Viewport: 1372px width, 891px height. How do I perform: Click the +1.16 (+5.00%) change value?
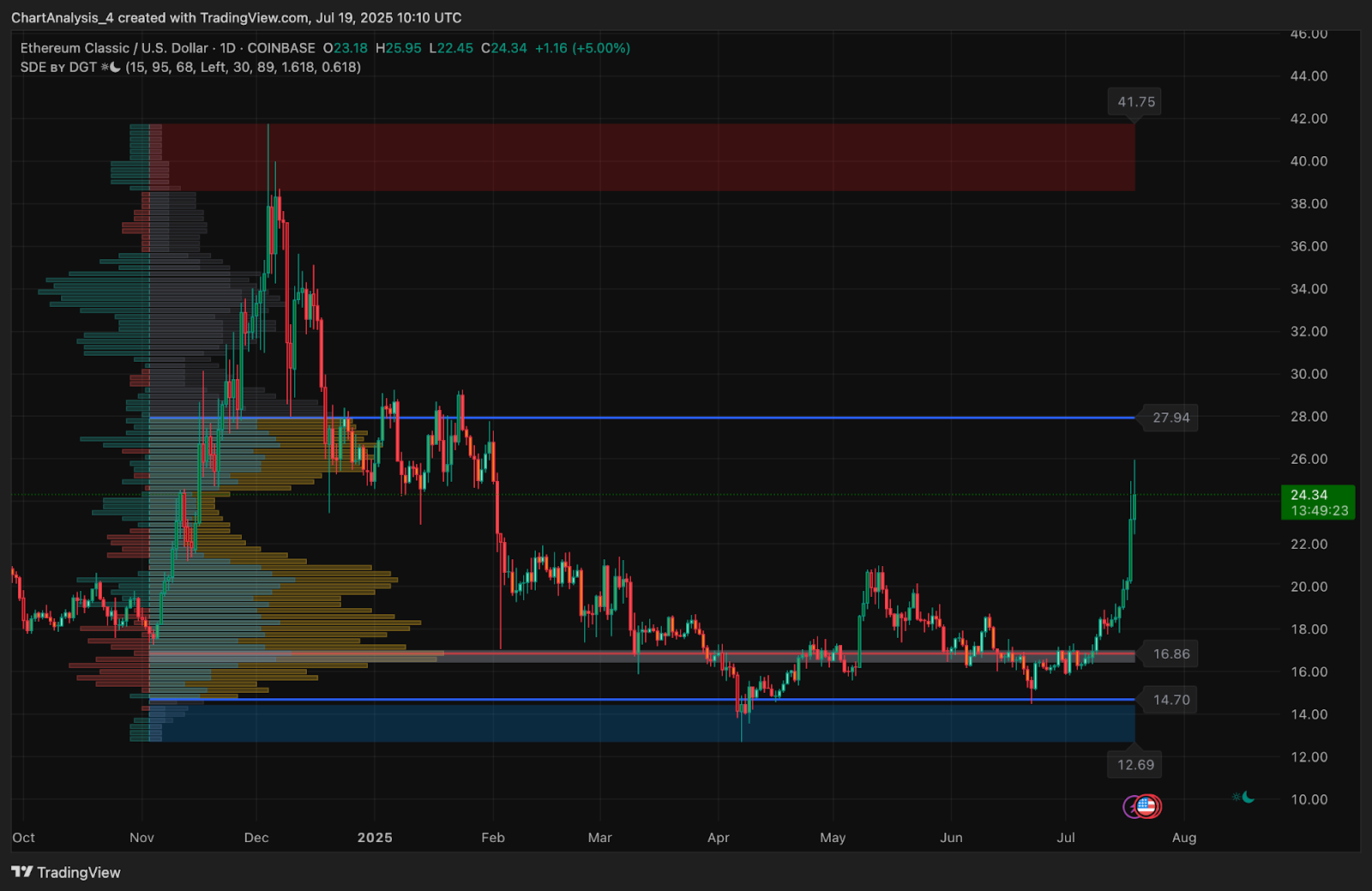click(x=582, y=48)
